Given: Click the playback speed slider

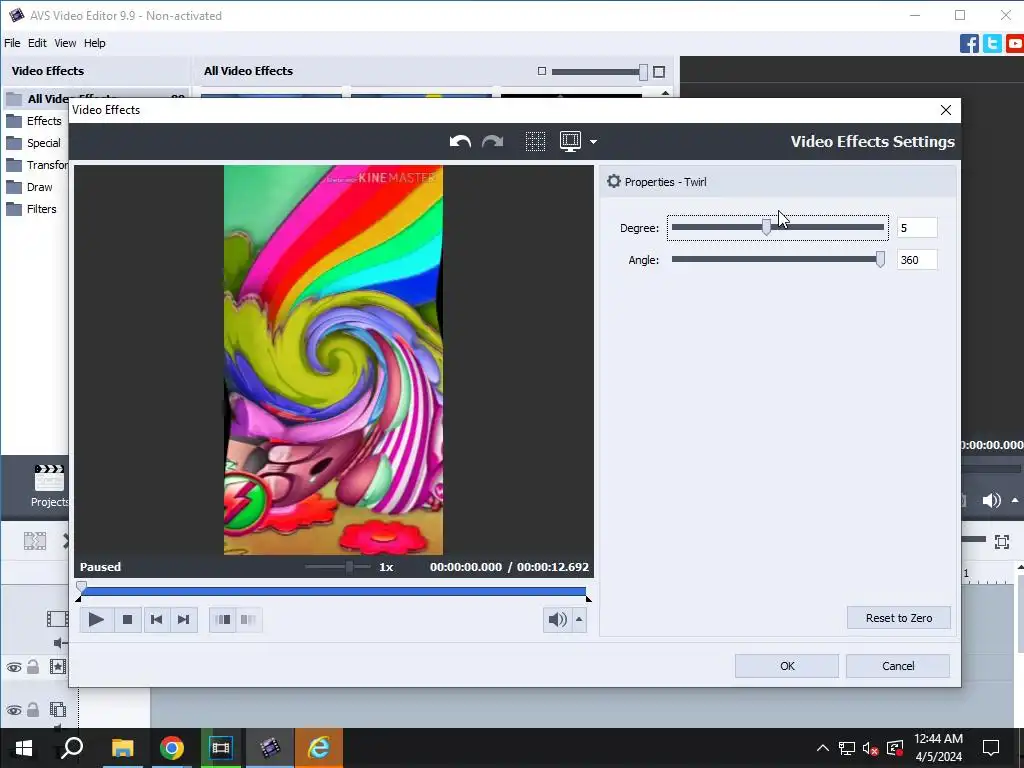Looking at the screenshot, I should tap(338, 567).
